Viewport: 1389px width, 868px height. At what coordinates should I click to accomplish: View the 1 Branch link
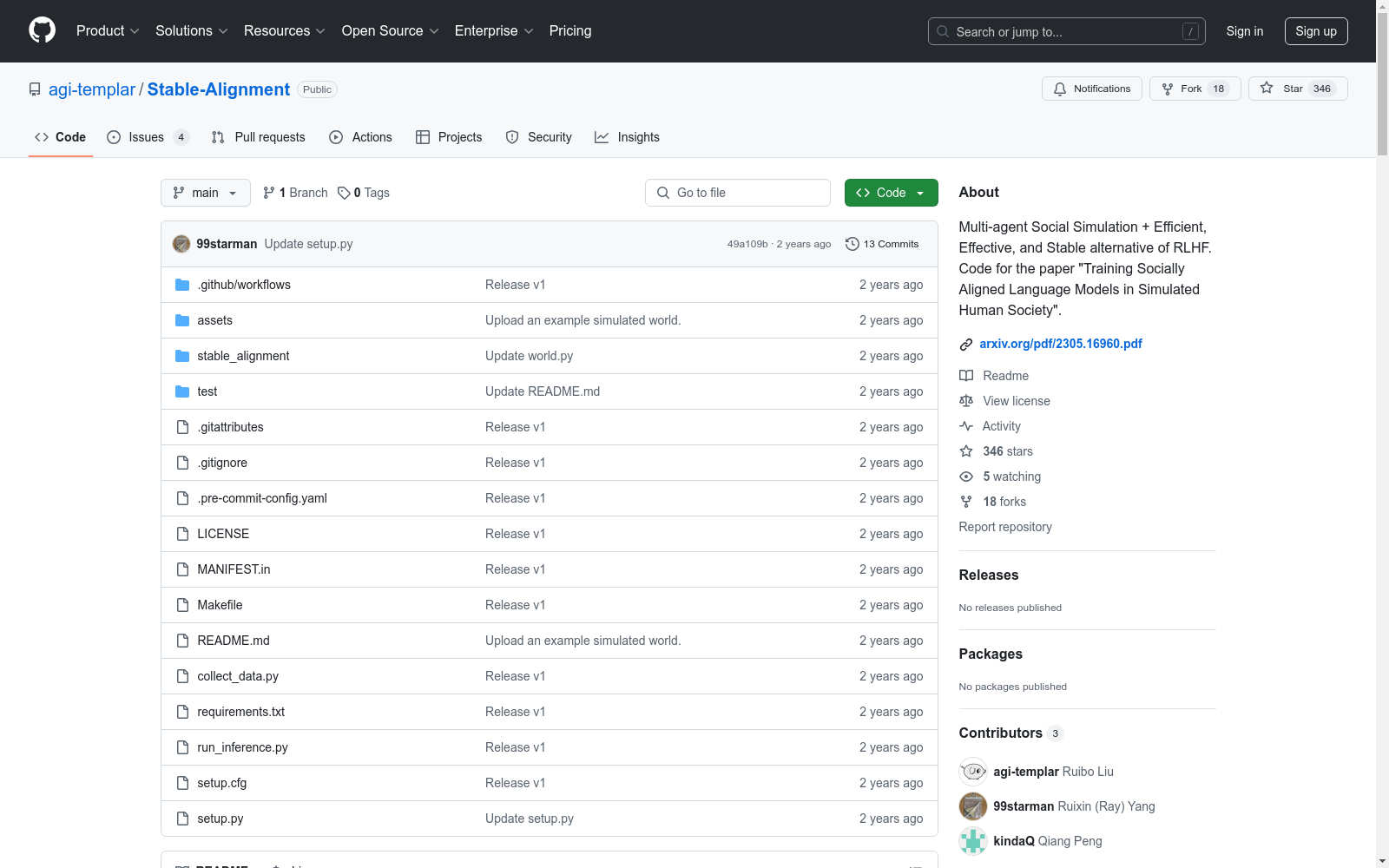(x=295, y=193)
